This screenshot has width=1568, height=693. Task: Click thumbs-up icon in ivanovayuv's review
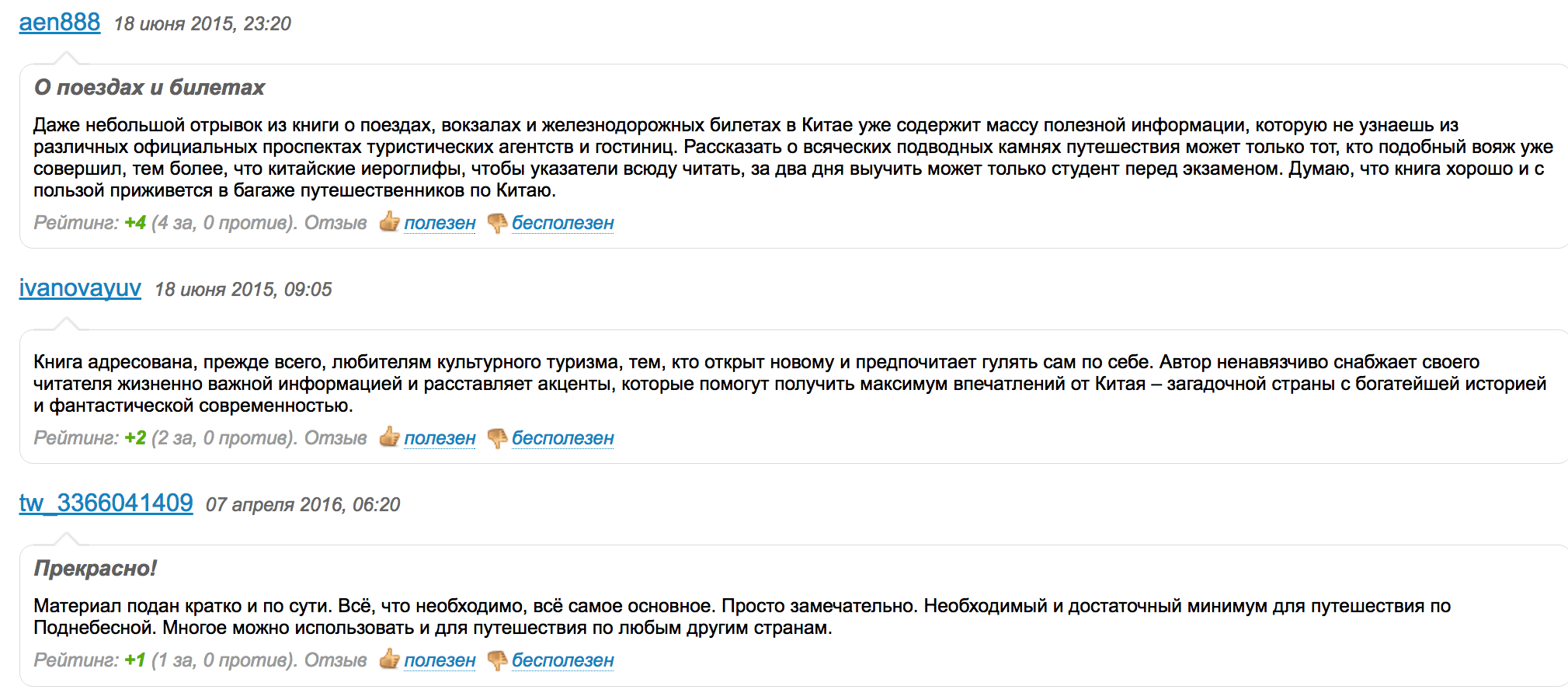[389, 437]
